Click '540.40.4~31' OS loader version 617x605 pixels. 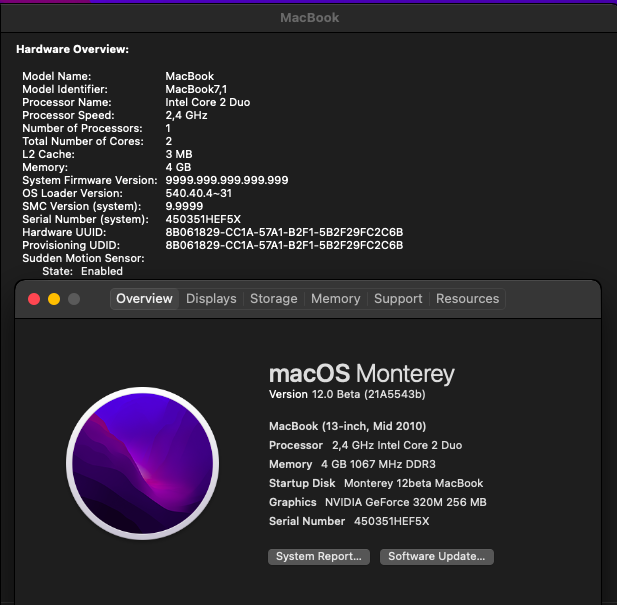pyautogui.click(x=198, y=193)
